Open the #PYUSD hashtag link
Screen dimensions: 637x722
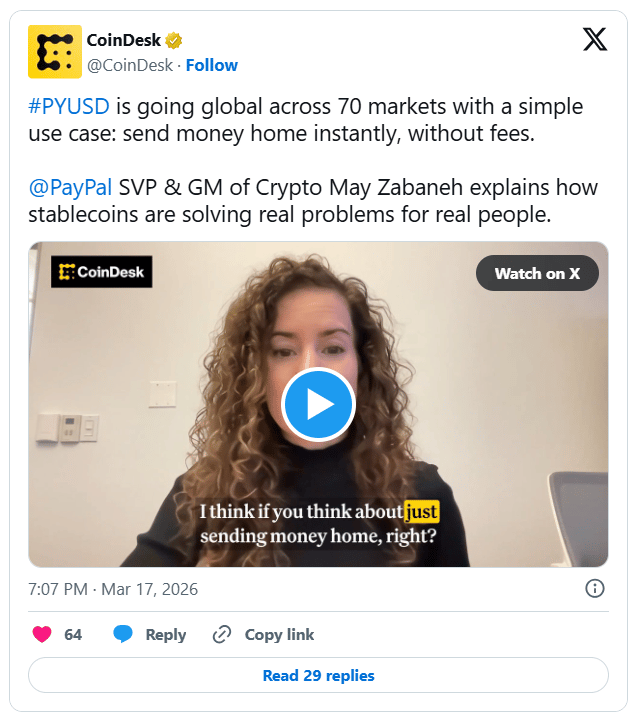69,106
